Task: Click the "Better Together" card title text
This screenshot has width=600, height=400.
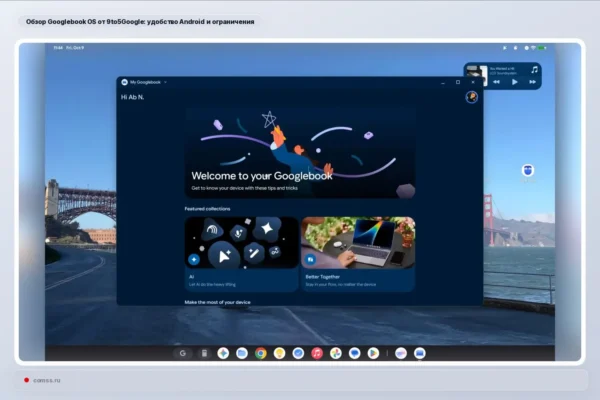Action: point(323,276)
